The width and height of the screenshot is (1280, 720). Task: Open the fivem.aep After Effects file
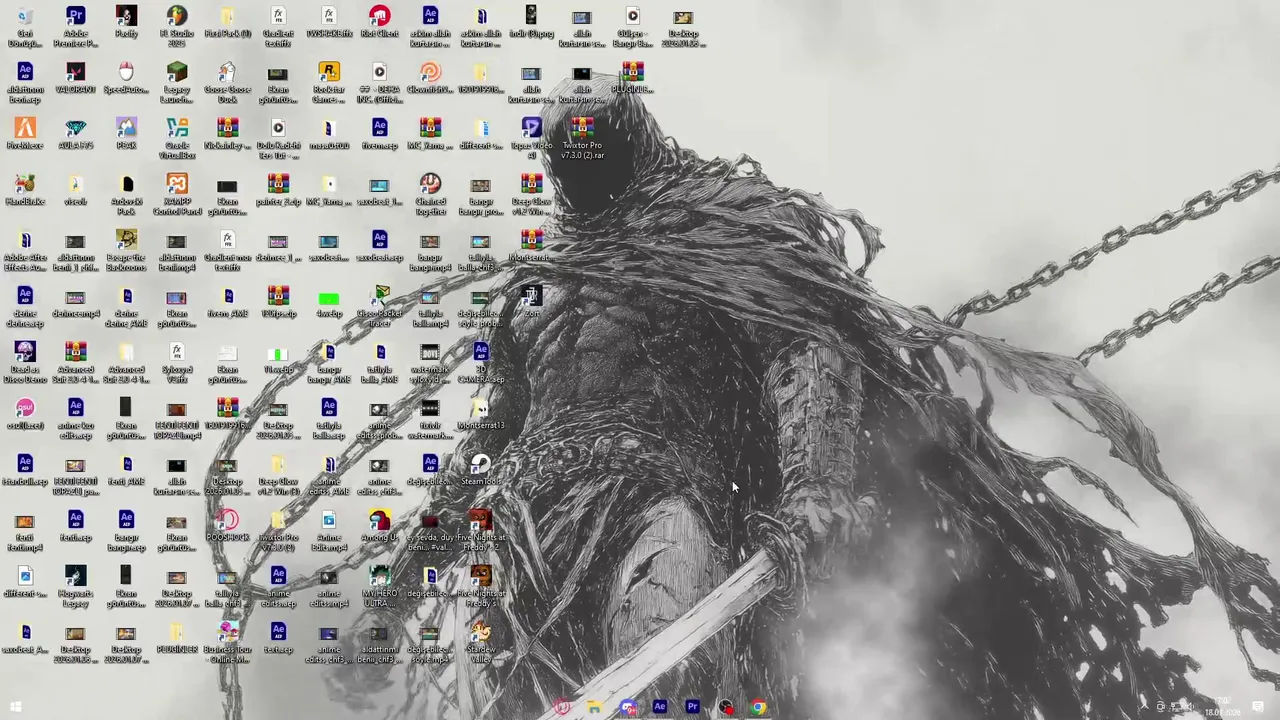pyautogui.click(x=379, y=134)
